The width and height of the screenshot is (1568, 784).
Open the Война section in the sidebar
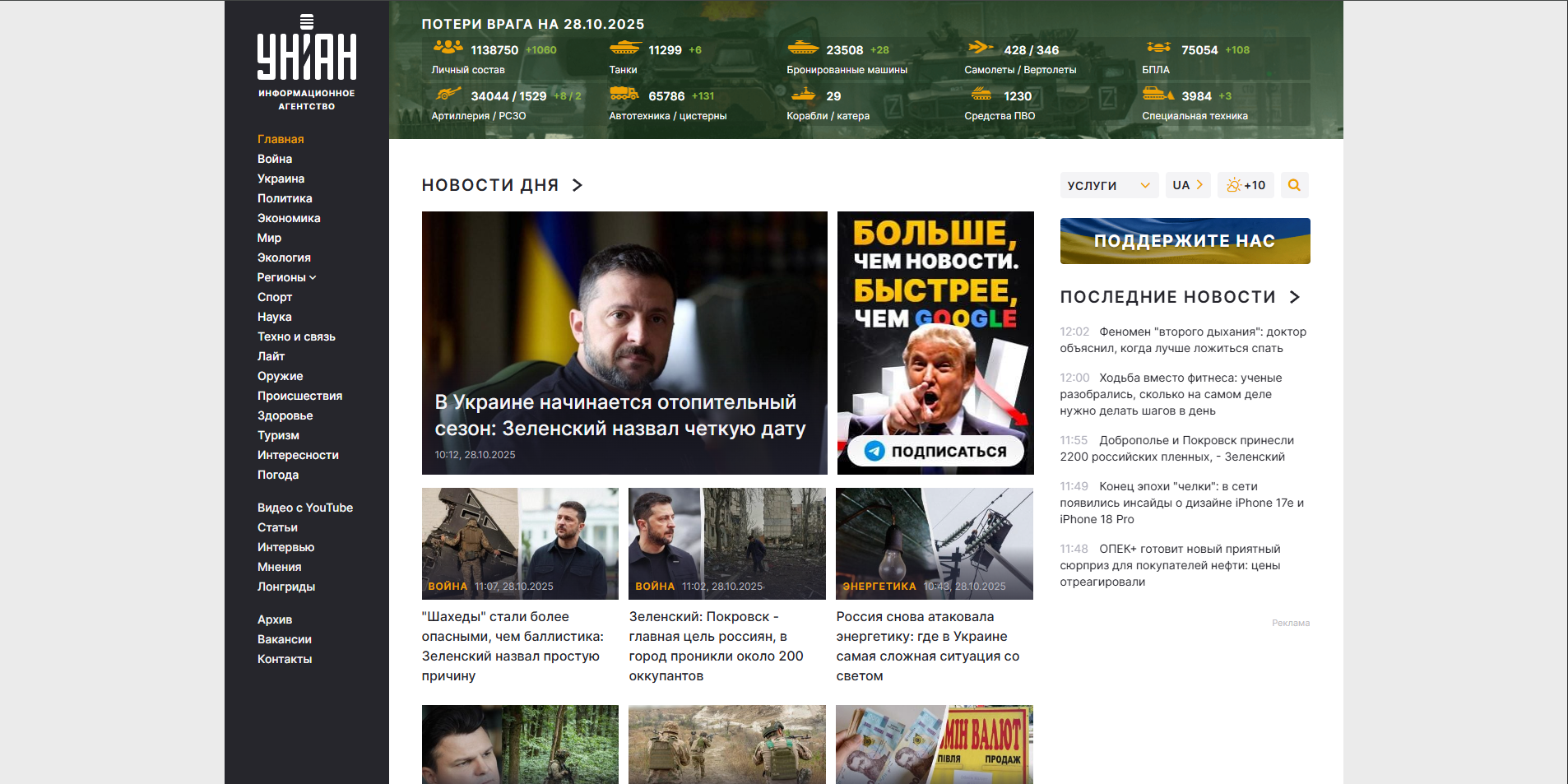pos(275,159)
